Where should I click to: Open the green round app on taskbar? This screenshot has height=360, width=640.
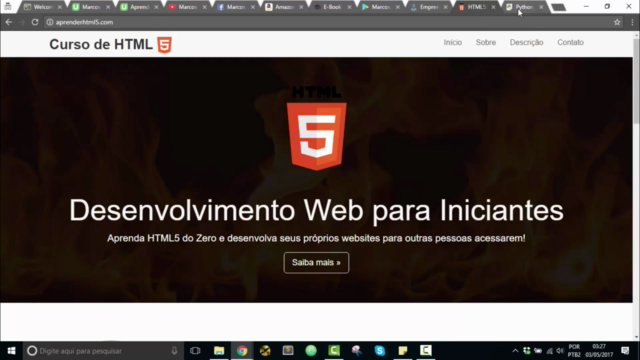[x=311, y=351]
